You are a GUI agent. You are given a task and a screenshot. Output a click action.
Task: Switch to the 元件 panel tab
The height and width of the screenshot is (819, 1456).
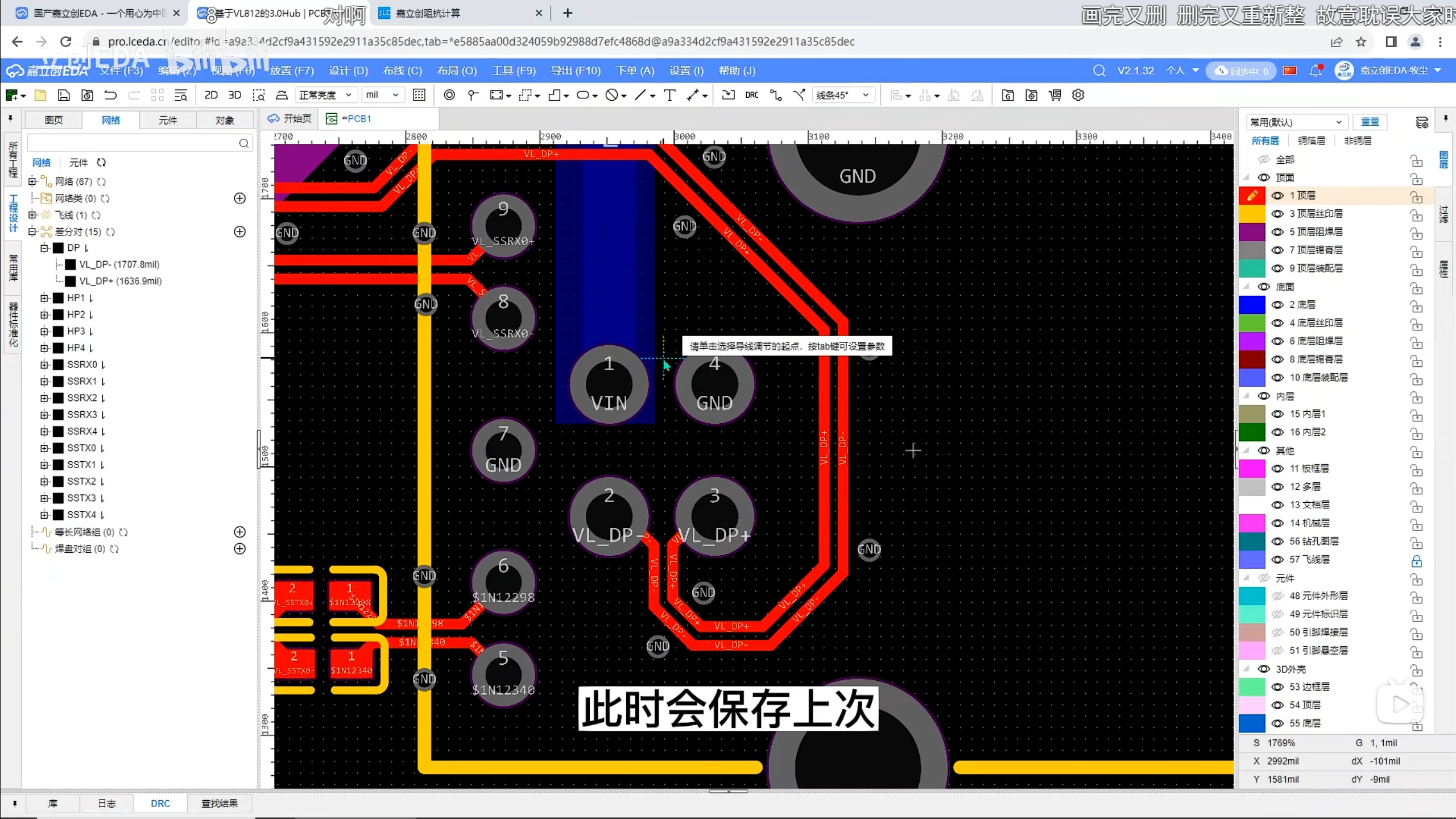click(168, 120)
